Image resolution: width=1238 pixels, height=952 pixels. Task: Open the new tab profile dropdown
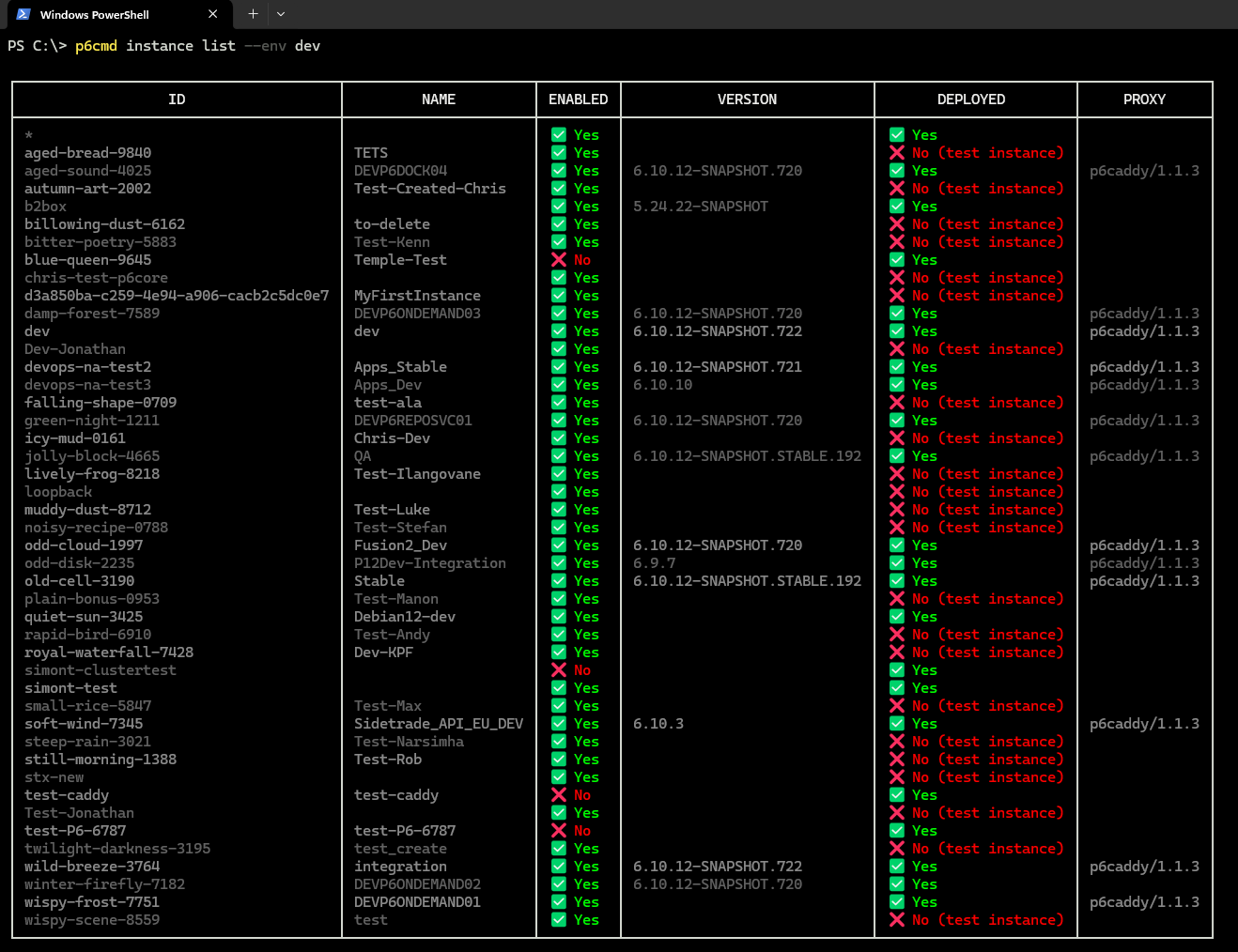(281, 14)
